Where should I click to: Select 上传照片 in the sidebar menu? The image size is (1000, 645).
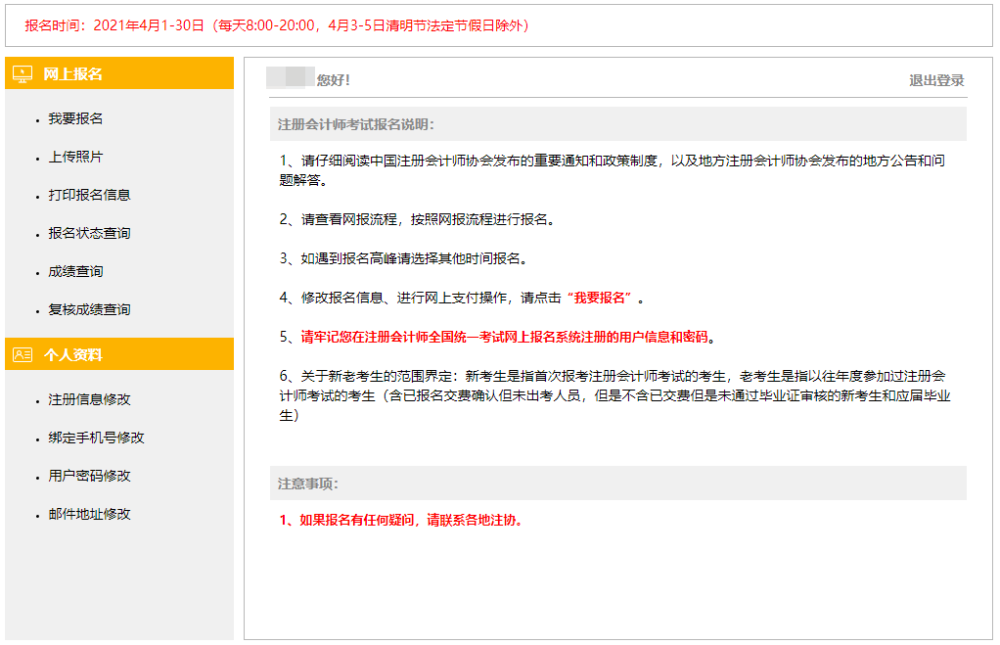click(x=75, y=157)
